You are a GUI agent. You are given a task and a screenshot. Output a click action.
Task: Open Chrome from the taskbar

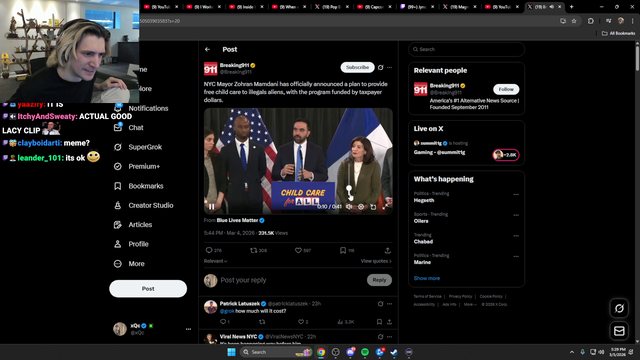click(321, 352)
